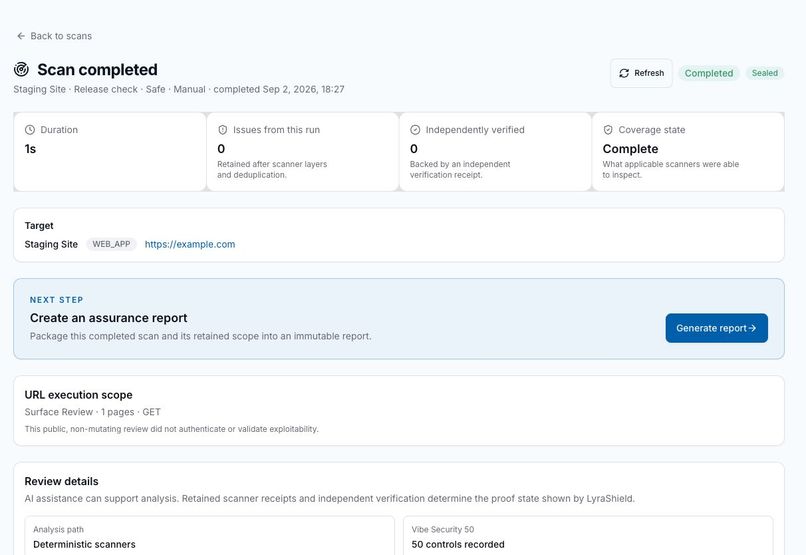806x555 pixels.
Task: Click the scan subtitle with completion date
Action: coord(179,89)
